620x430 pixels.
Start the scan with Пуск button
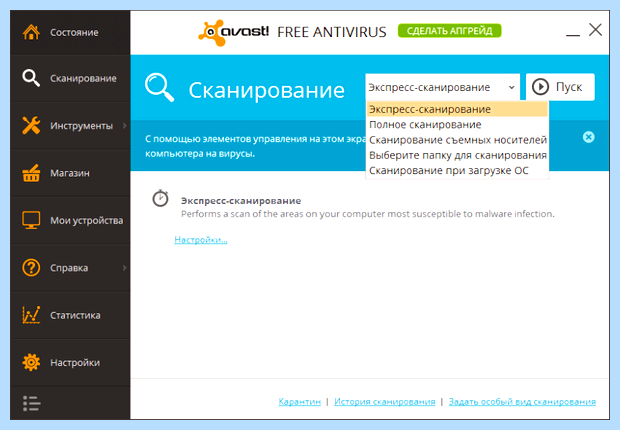[560, 87]
